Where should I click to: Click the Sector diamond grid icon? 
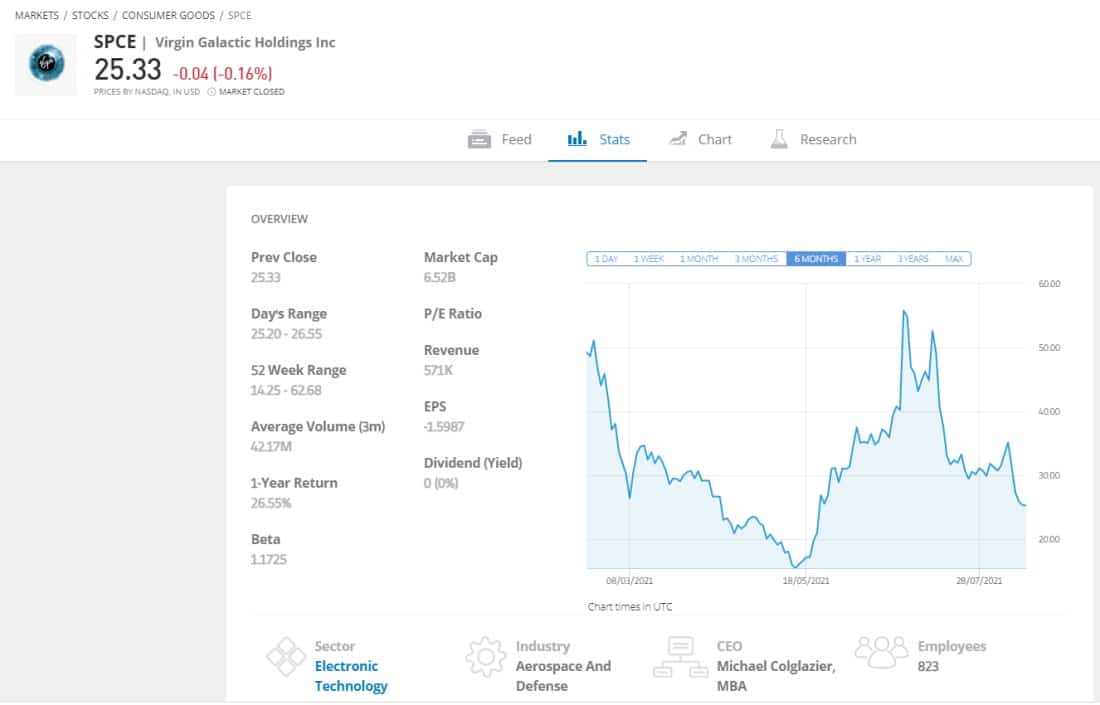pyautogui.click(x=286, y=657)
